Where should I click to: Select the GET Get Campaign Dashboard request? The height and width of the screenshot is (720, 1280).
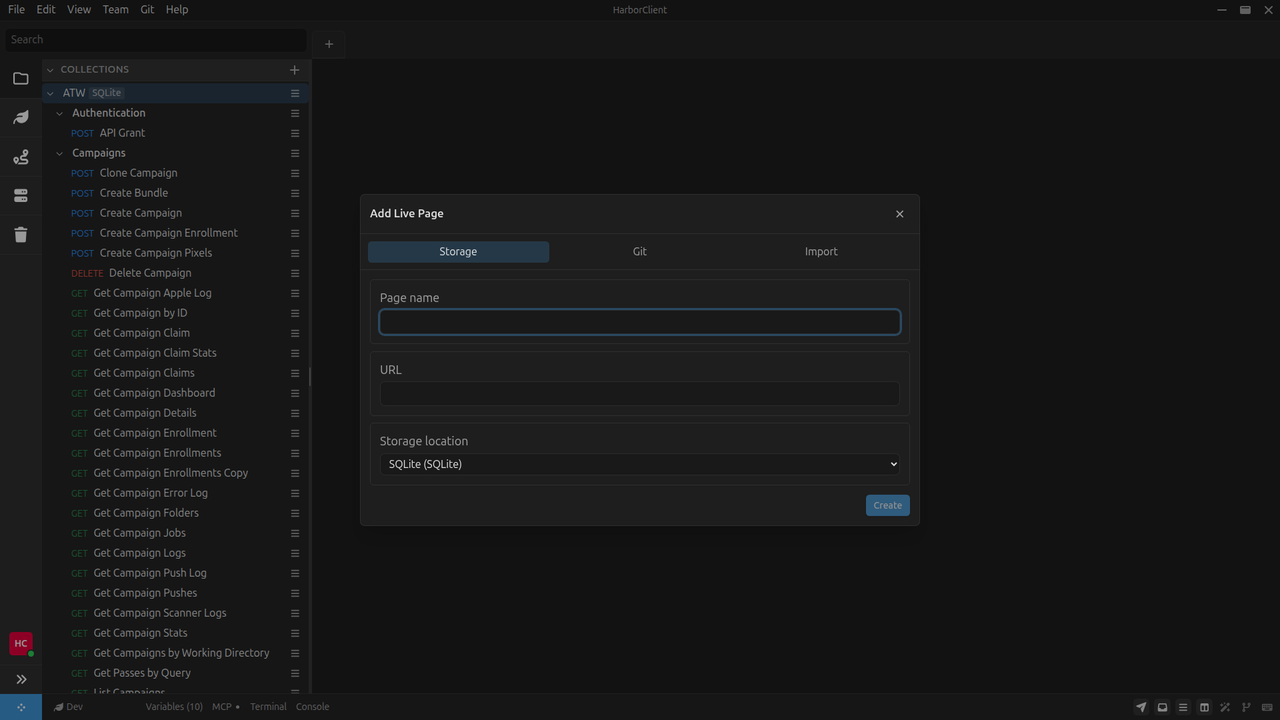click(x=176, y=393)
